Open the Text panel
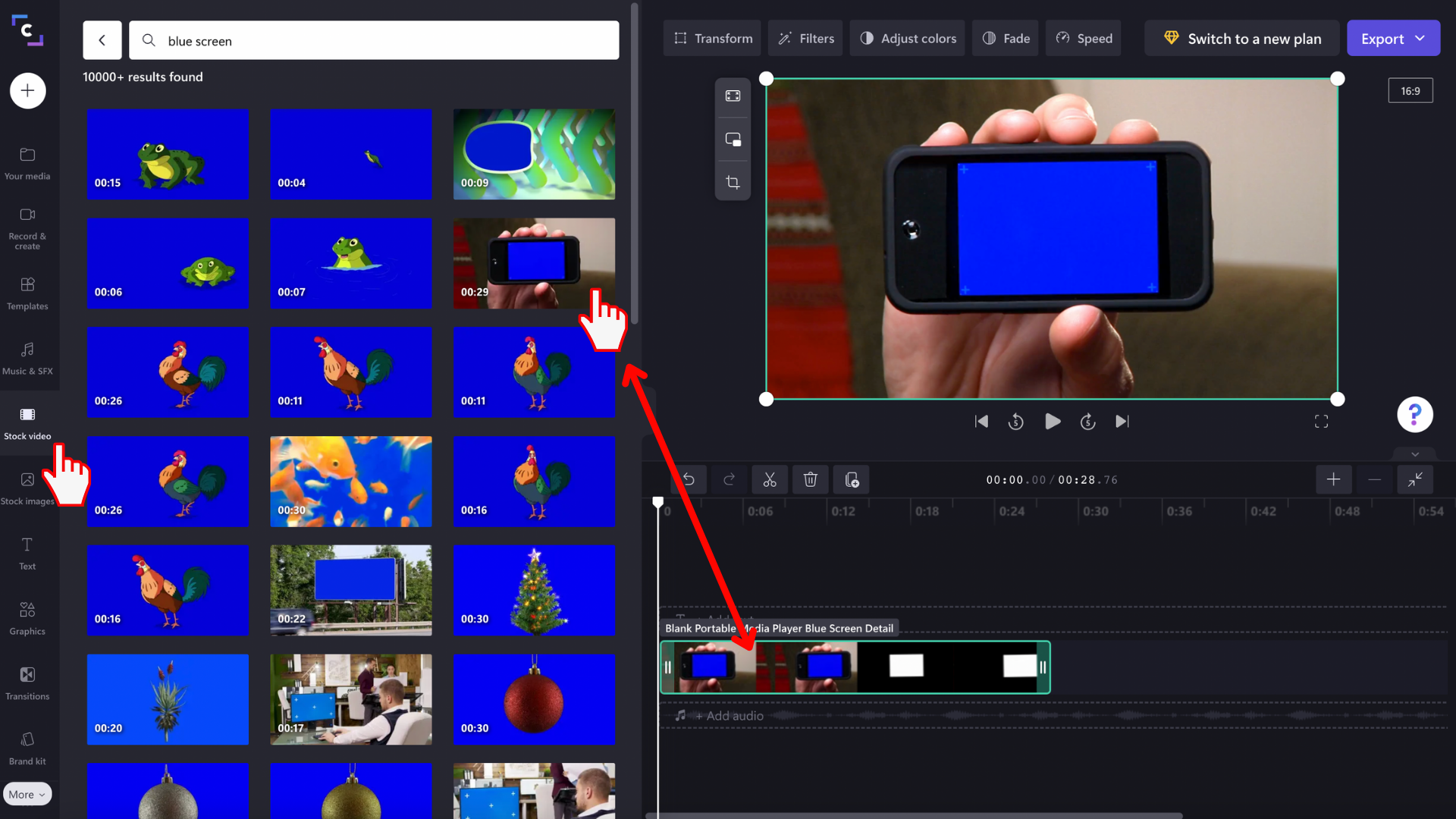The width and height of the screenshot is (1456, 819). [27, 551]
